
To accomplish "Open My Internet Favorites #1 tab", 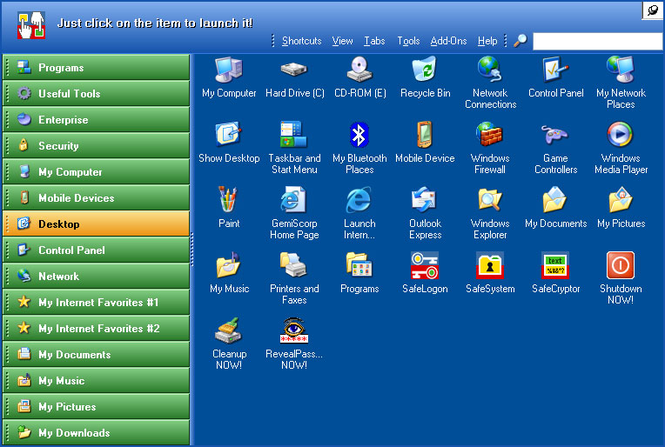I will 96,302.
